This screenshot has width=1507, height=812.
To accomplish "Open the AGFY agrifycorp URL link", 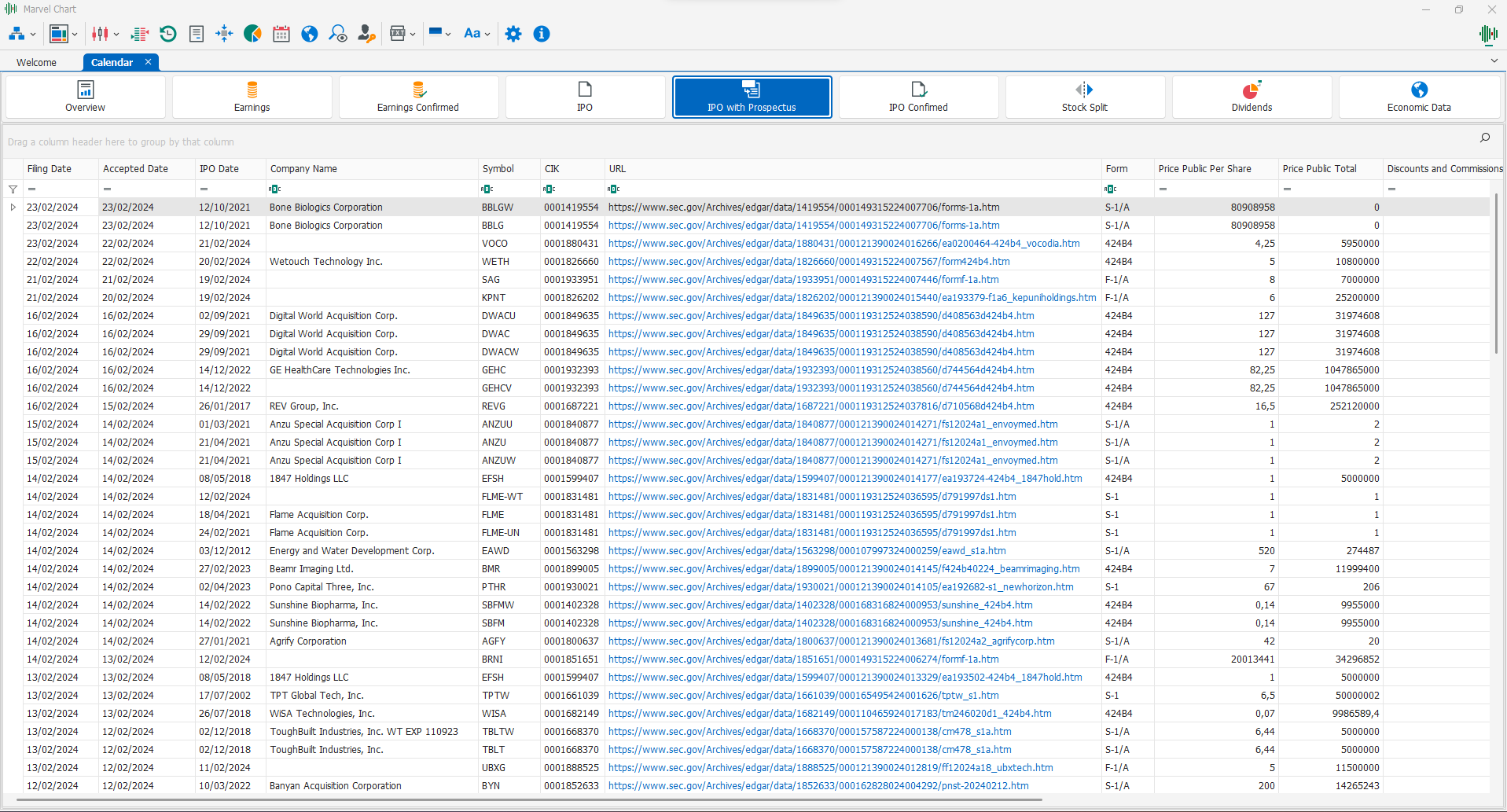I will click(x=831, y=641).
